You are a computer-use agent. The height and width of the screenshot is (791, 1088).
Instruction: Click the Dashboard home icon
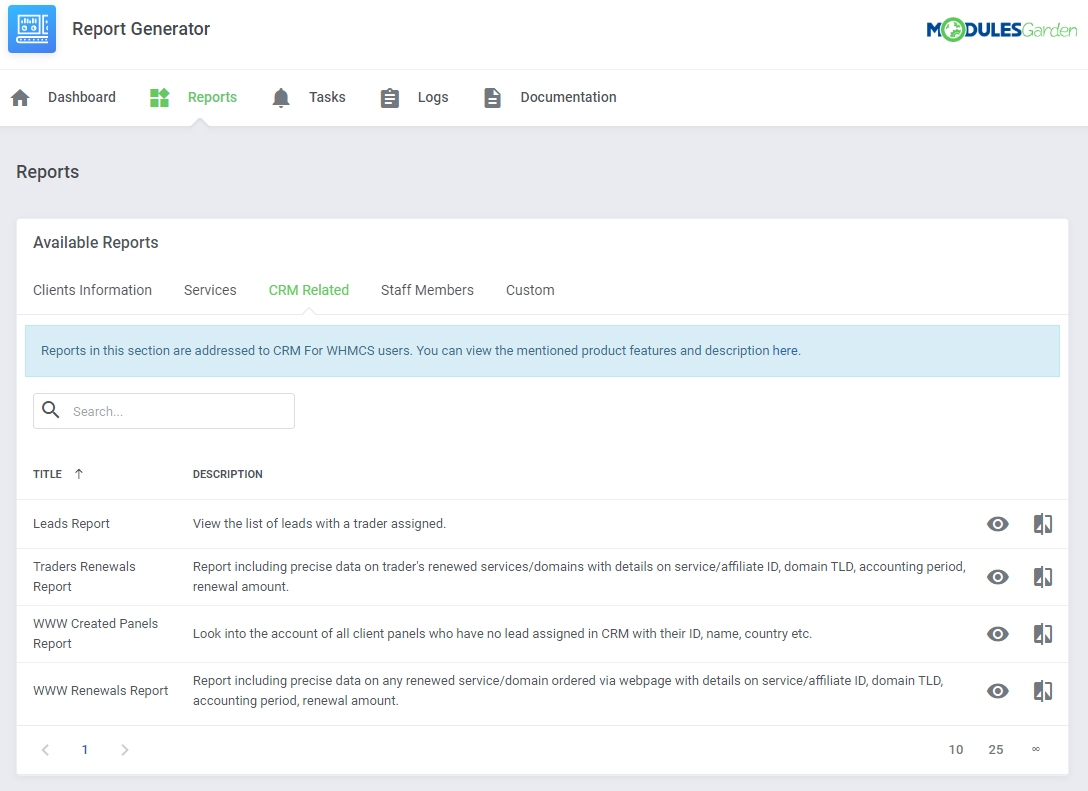tap(21, 98)
